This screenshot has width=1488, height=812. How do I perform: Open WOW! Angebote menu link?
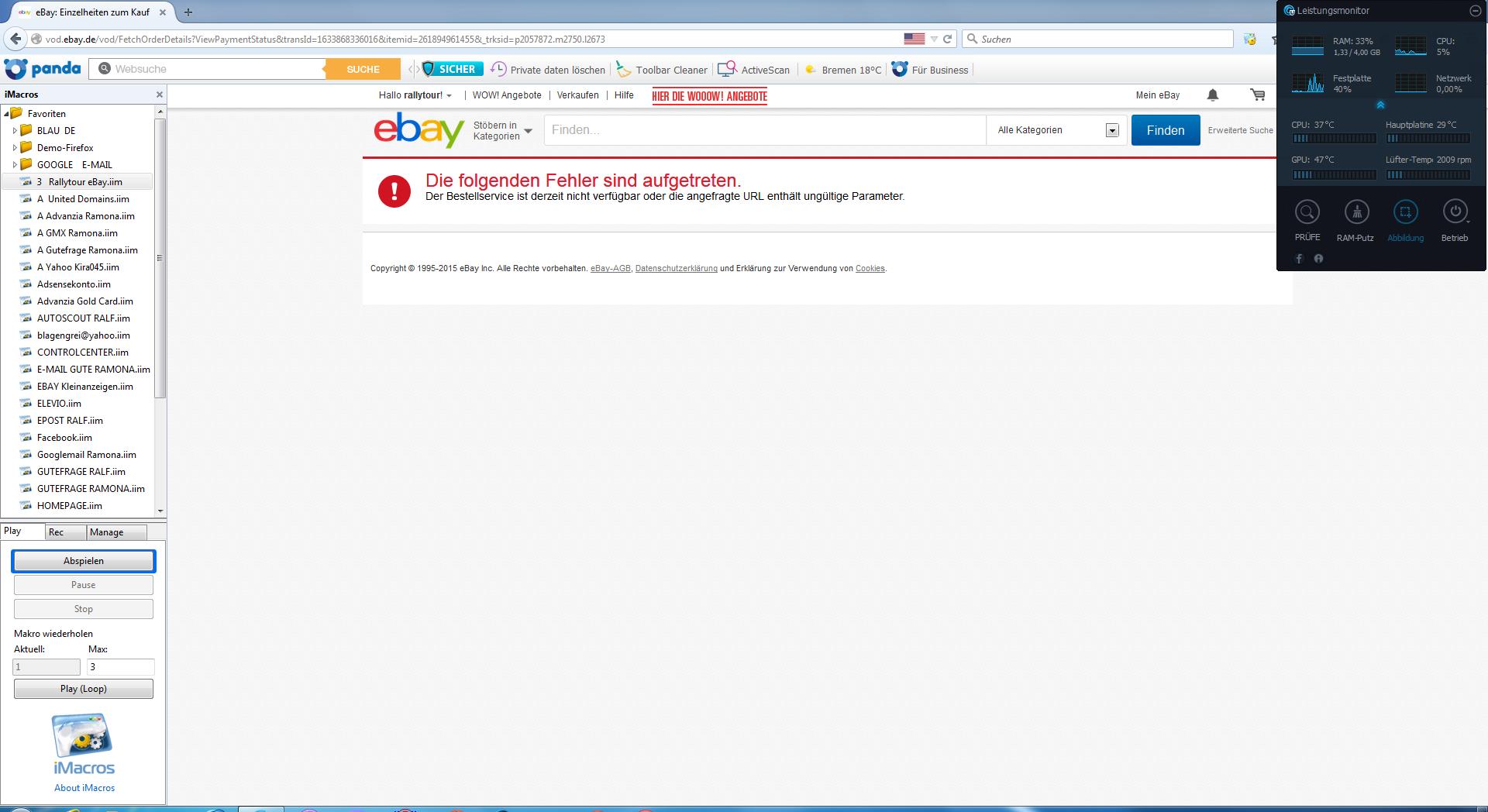pyautogui.click(x=507, y=95)
